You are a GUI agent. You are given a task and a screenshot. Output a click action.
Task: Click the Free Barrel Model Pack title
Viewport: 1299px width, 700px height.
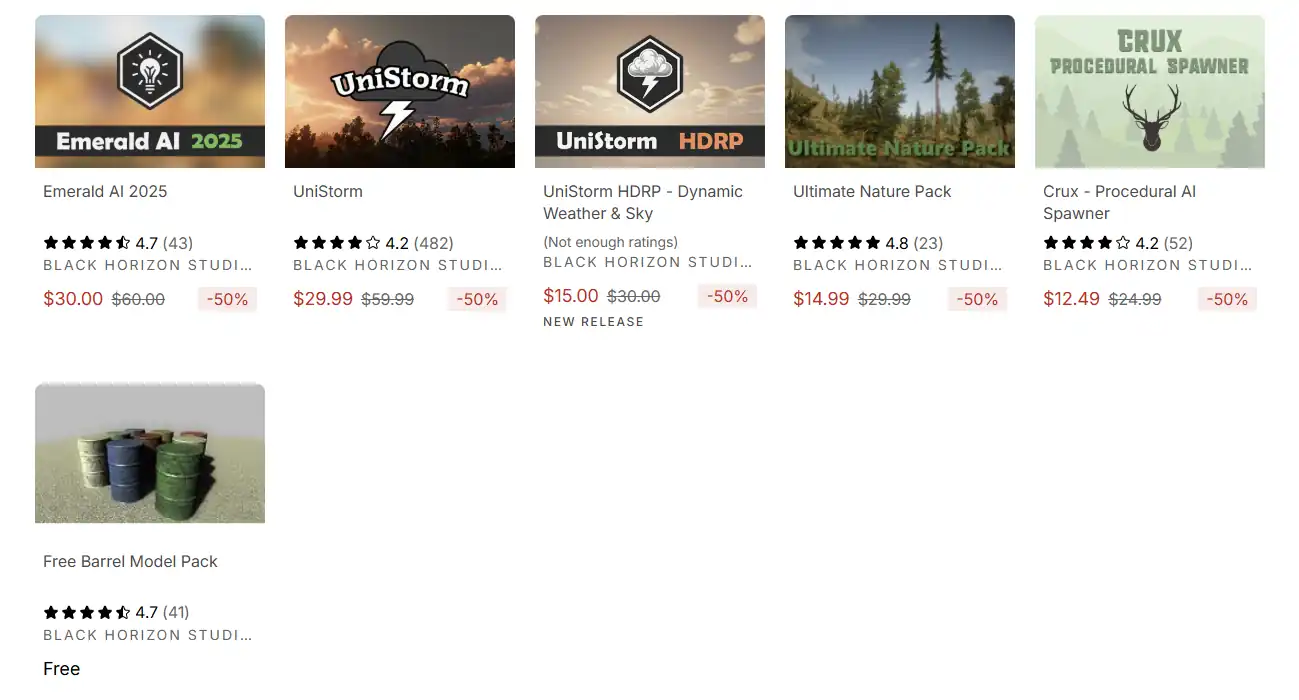pyautogui.click(x=130, y=561)
